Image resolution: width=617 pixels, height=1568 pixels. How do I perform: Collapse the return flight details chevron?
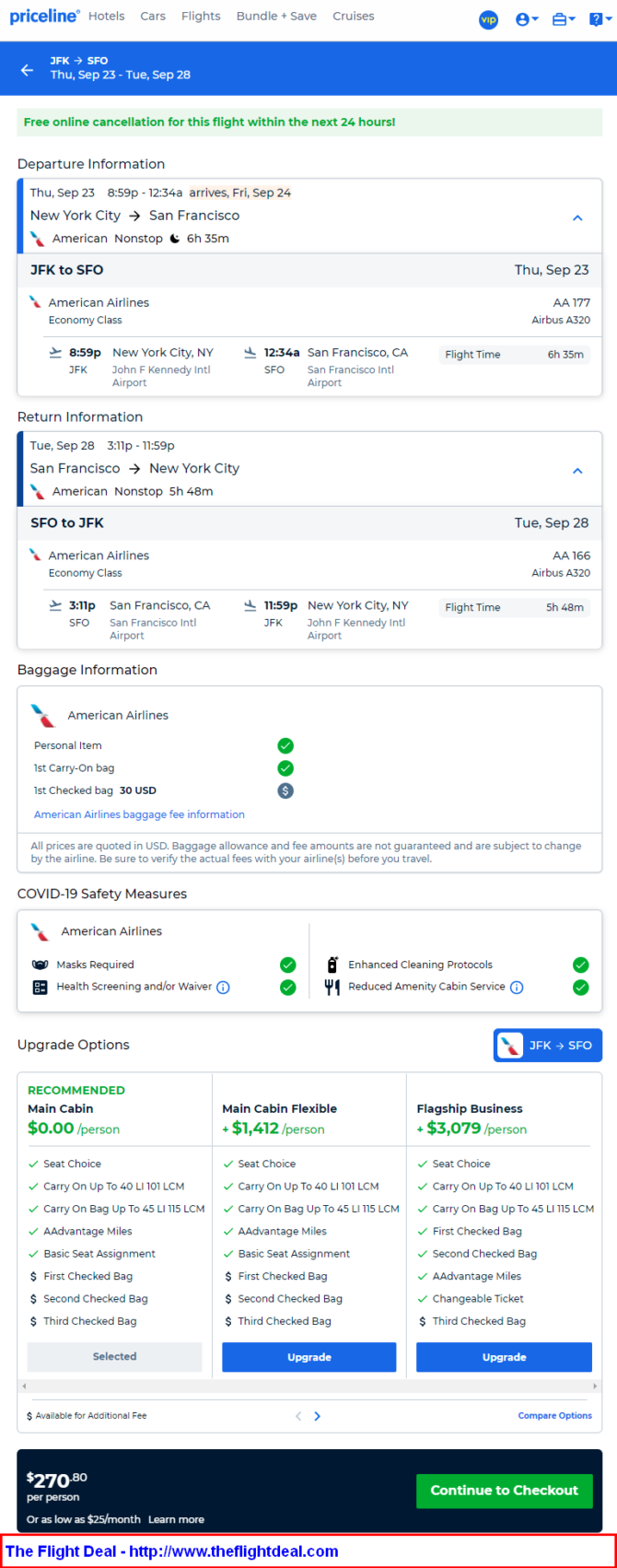click(577, 471)
